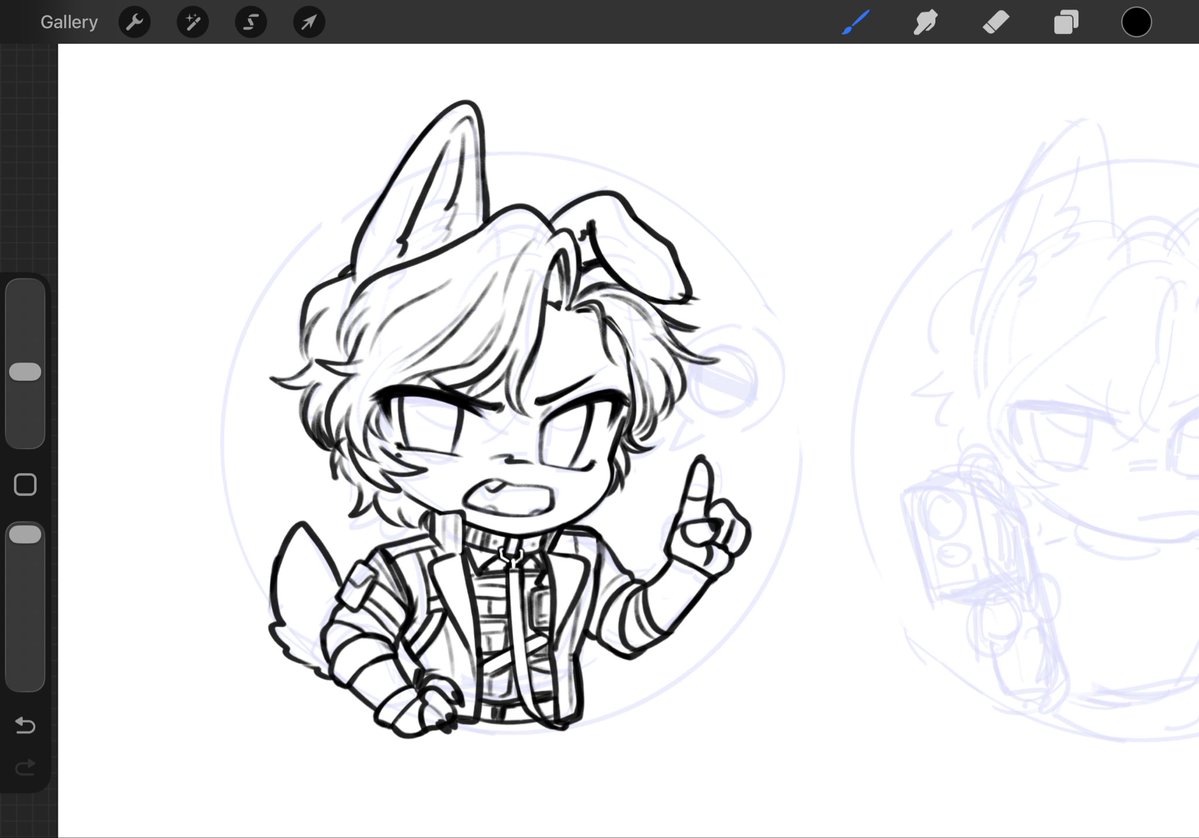The height and width of the screenshot is (838, 1199).
Task: Activate the Transform arrow tool
Action: click(x=309, y=22)
